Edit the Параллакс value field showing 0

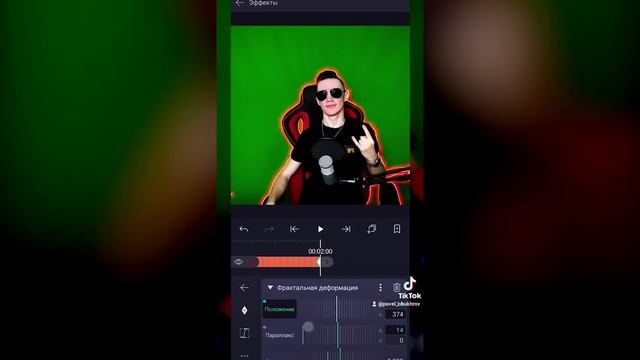(396, 340)
